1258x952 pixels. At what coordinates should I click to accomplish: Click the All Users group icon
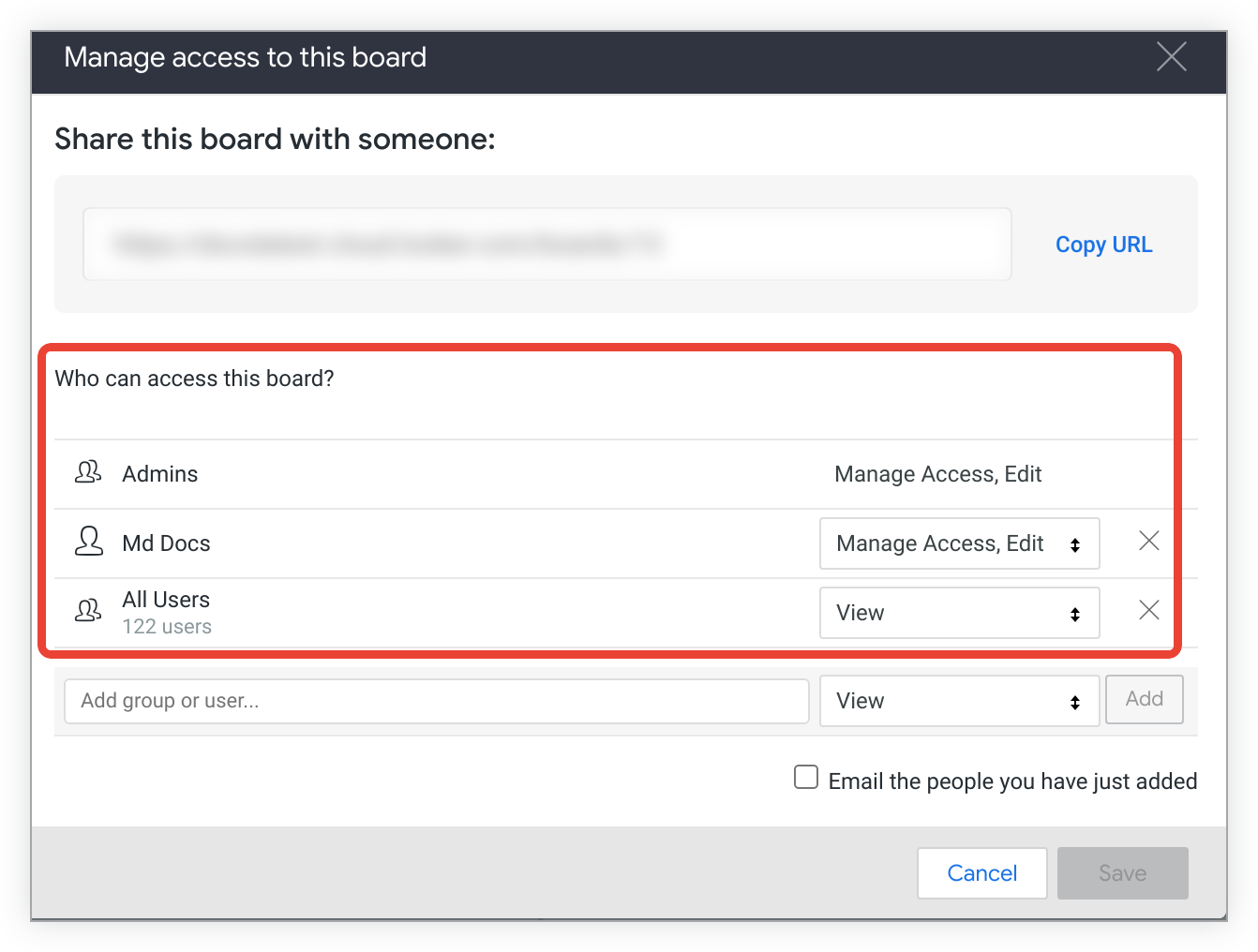[x=88, y=611]
